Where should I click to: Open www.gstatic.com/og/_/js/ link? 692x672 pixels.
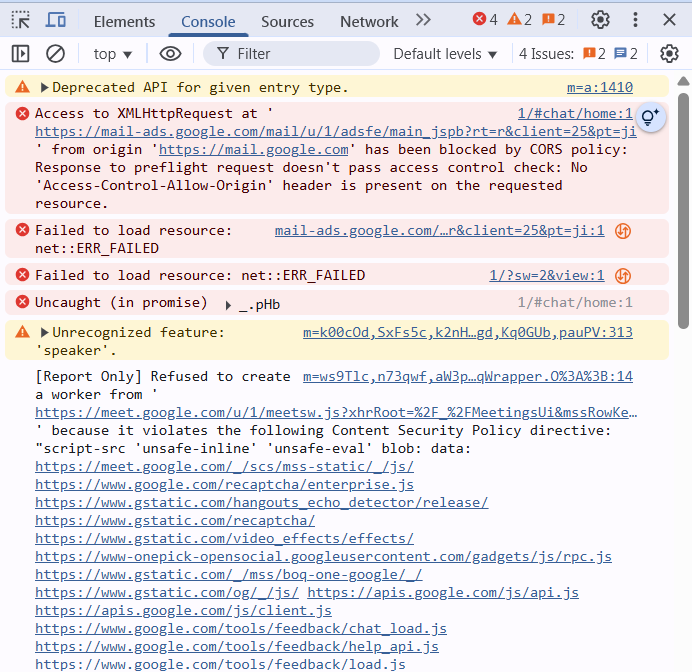(x=167, y=593)
